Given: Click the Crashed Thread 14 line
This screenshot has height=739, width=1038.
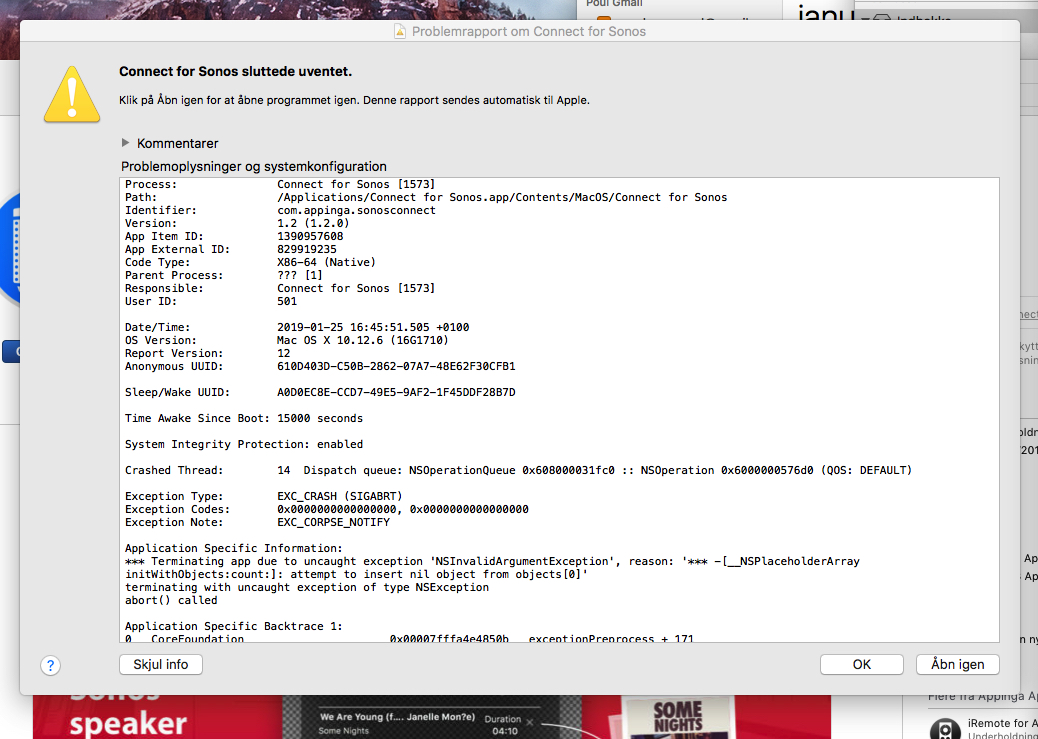Looking at the screenshot, I should click(x=518, y=470).
